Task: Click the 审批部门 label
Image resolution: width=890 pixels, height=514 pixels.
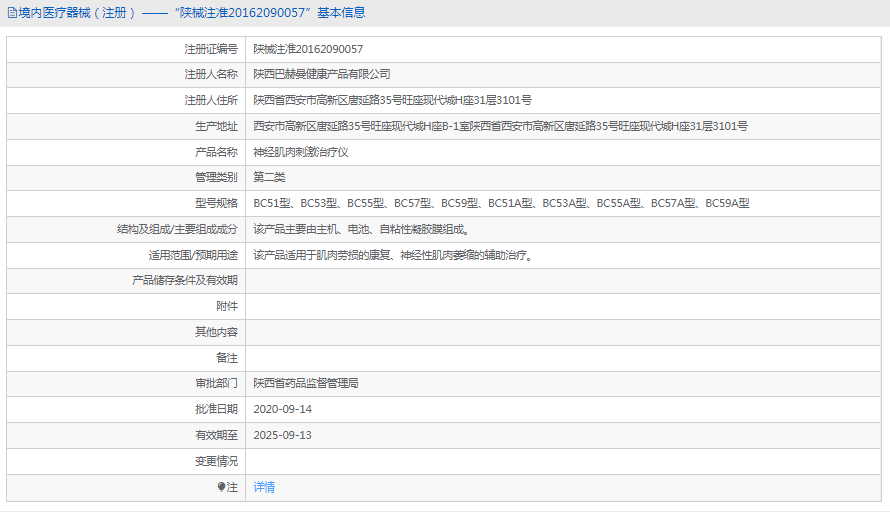Action: click(216, 384)
